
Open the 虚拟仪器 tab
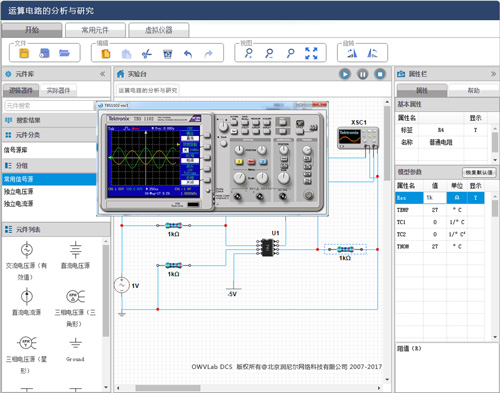tap(159, 30)
